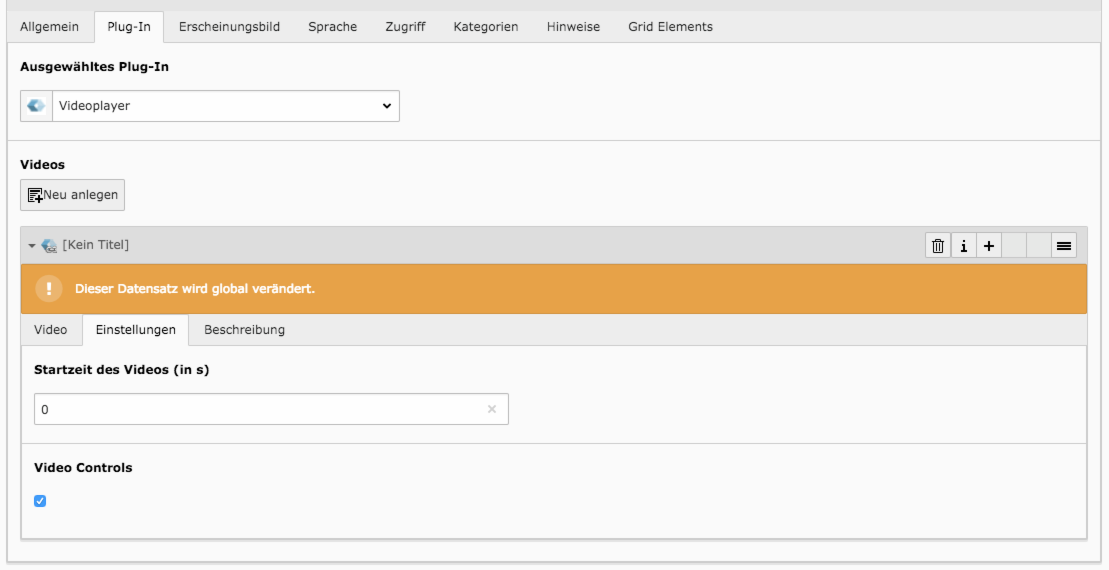Screen dimensions: 1109x570
Task: Switch to the Kategorien tab
Action: (486, 27)
